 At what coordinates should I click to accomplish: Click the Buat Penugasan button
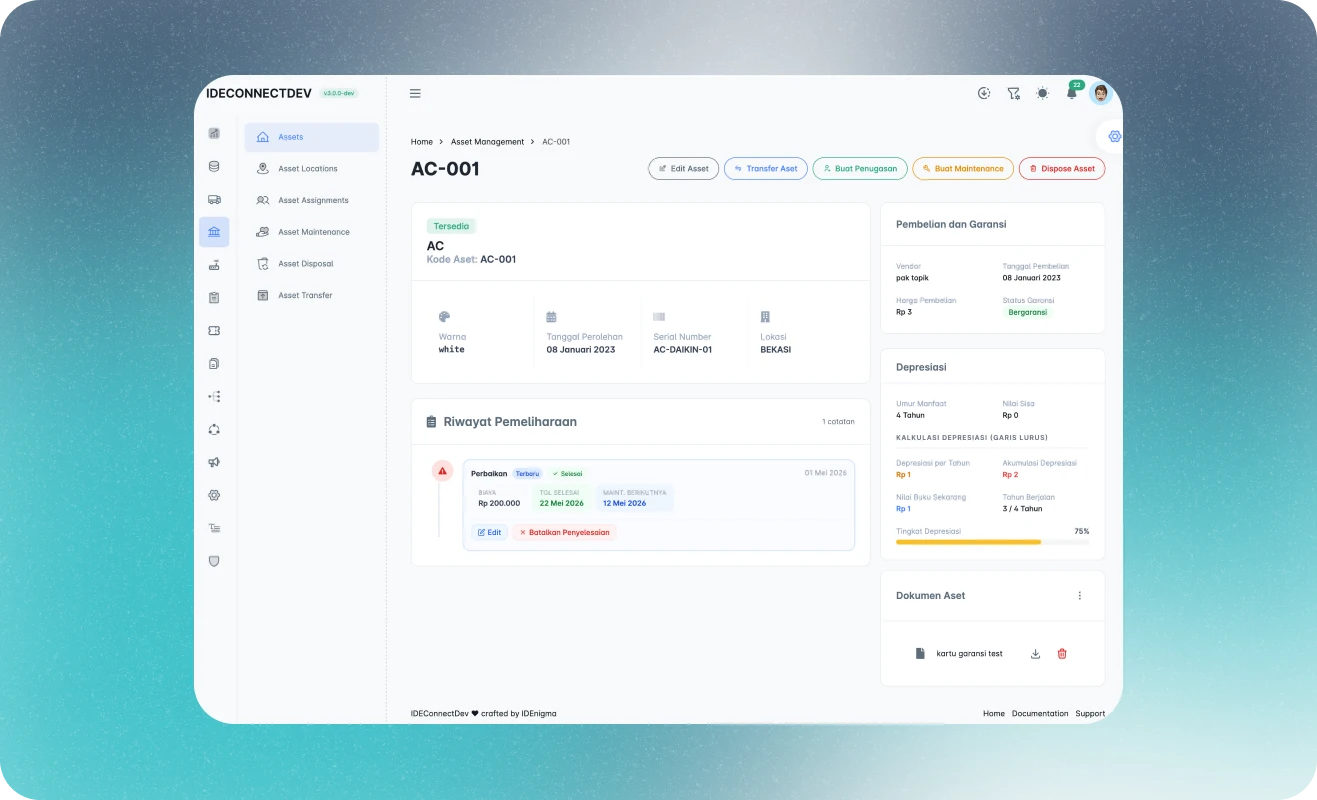pyautogui.click(x=860, y=169)
